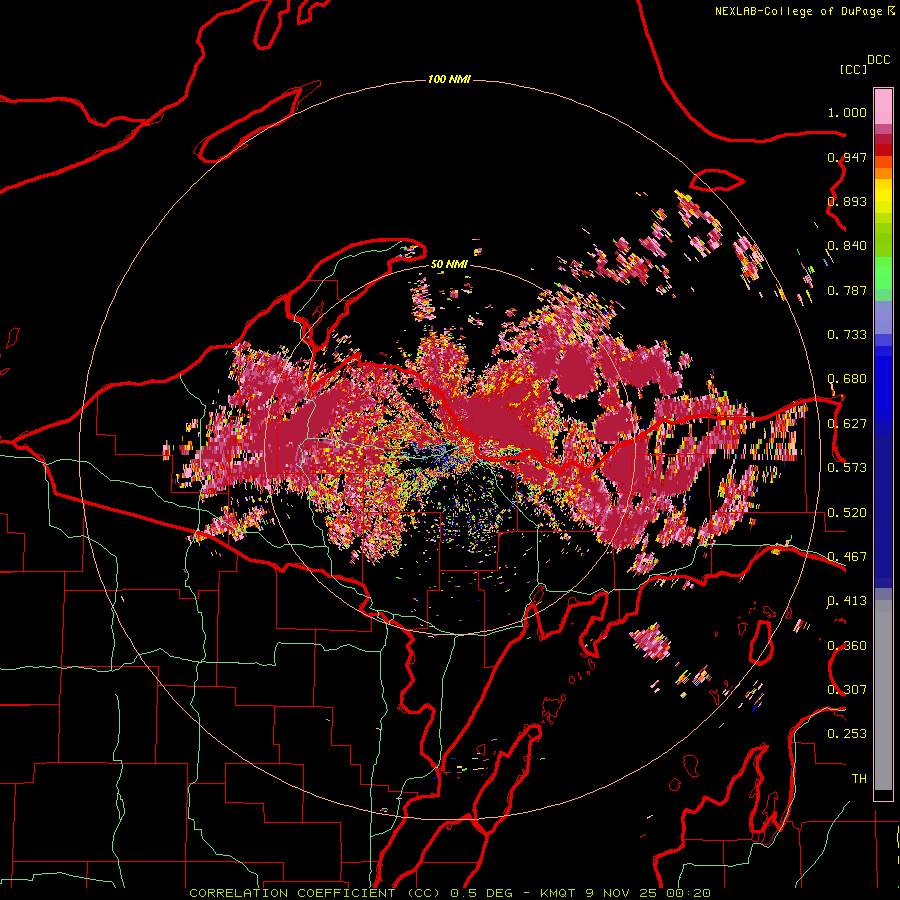Viewport: 900px width, 900px height.
Task: Click the 0.840 scale value
Action: point(847,246)
